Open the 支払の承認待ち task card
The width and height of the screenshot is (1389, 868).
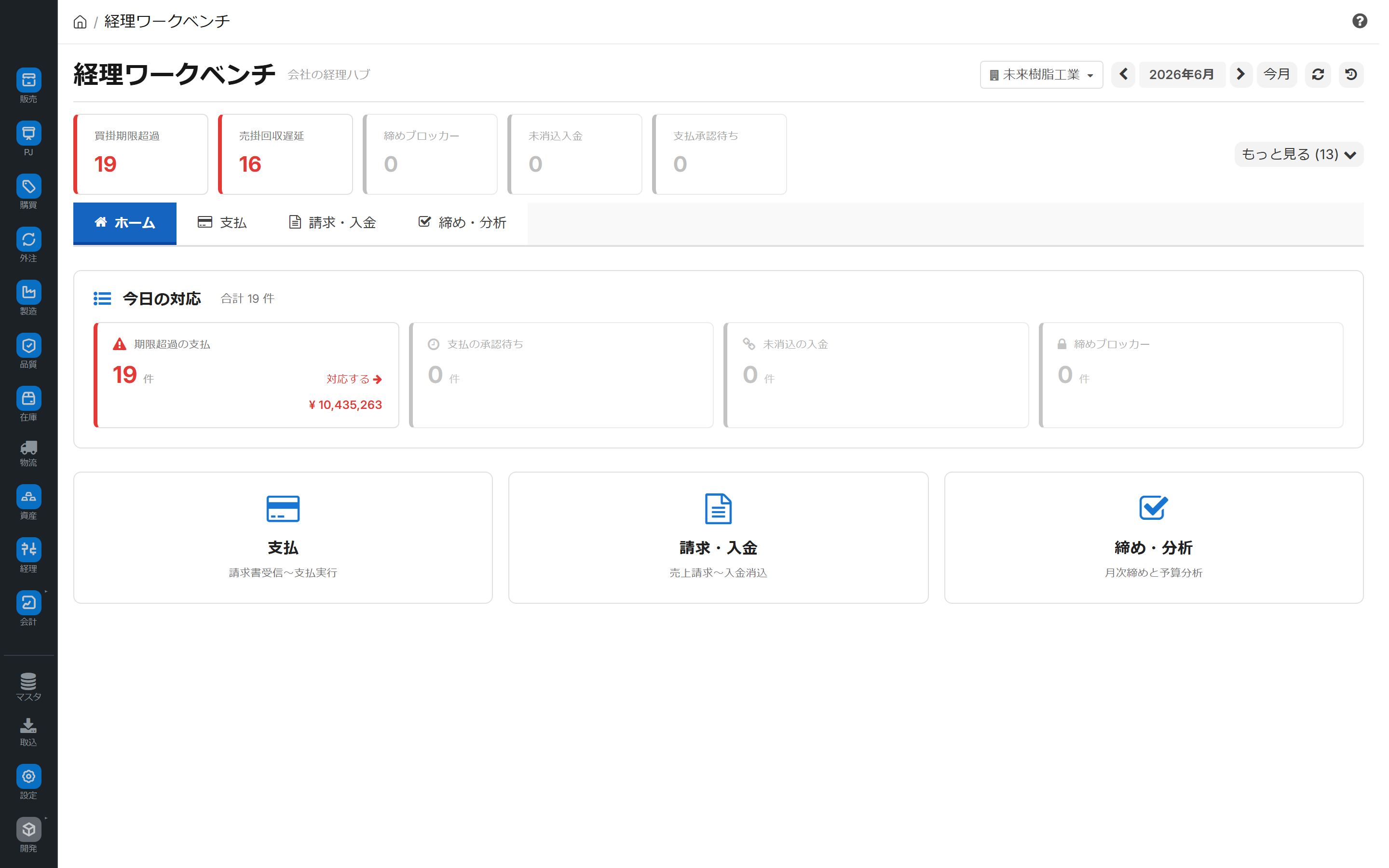pyautogui.click(x=561, y=375)
